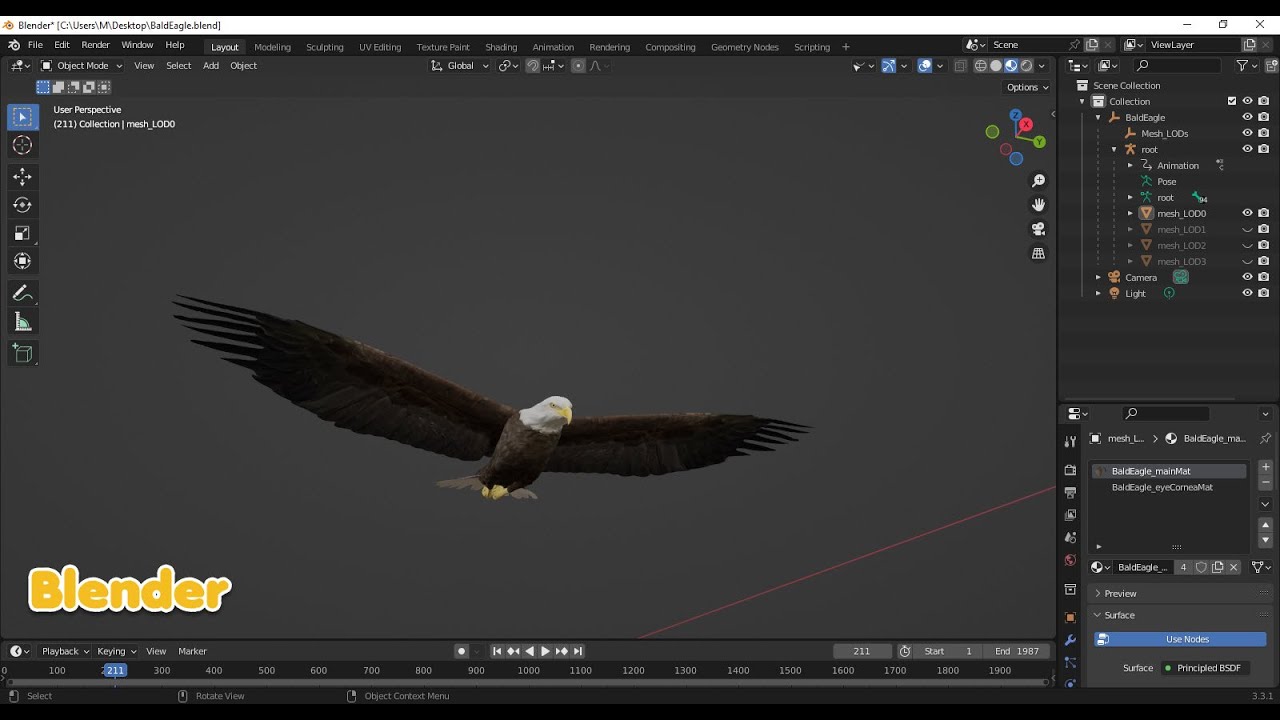
Task: Toggle viewport overlays
Action: [925, 66]
